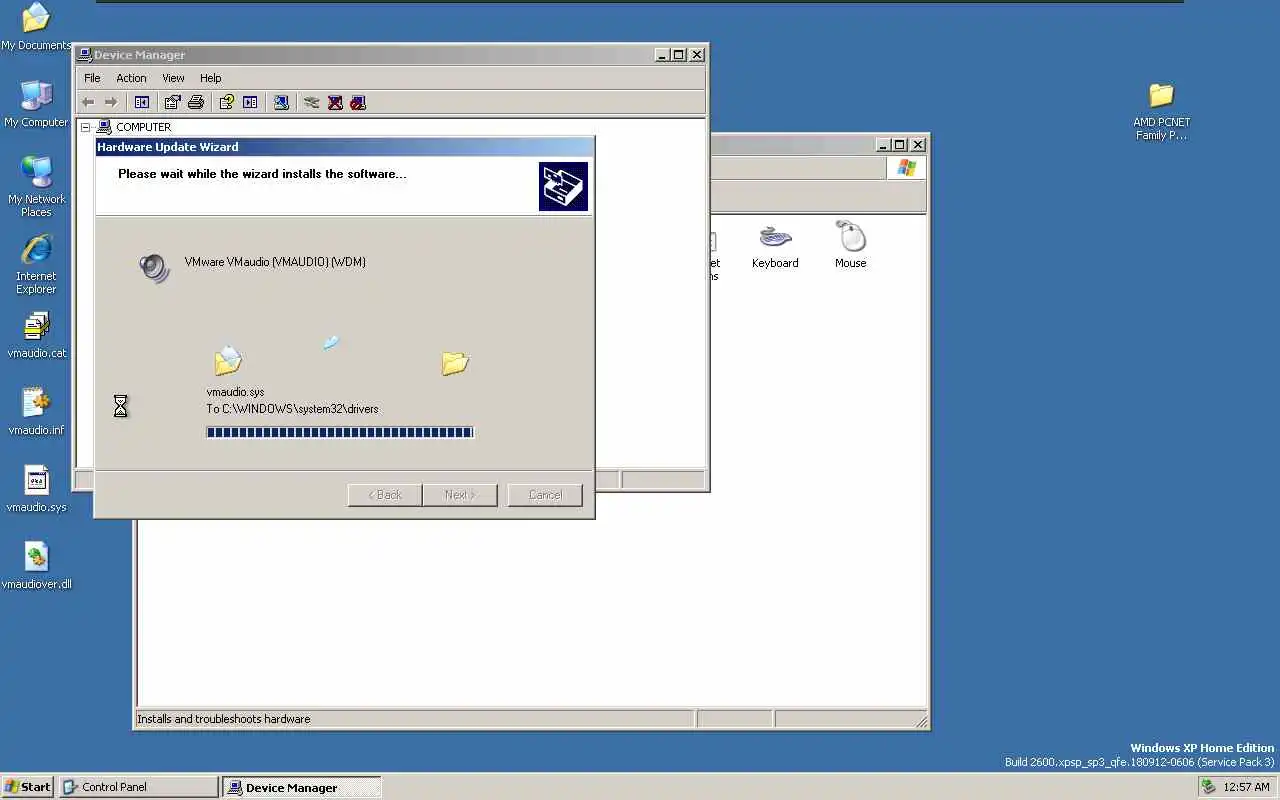
Task: Click Control Panel status bar text
Action: pos(224,719)
